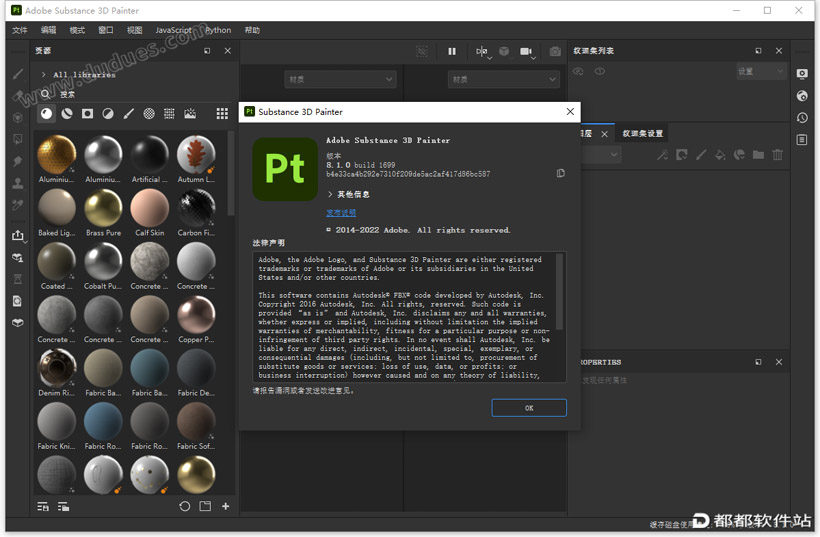Open the Help menu
The height and width of the screenshot is (537, 820).
[x=252, y=30]
